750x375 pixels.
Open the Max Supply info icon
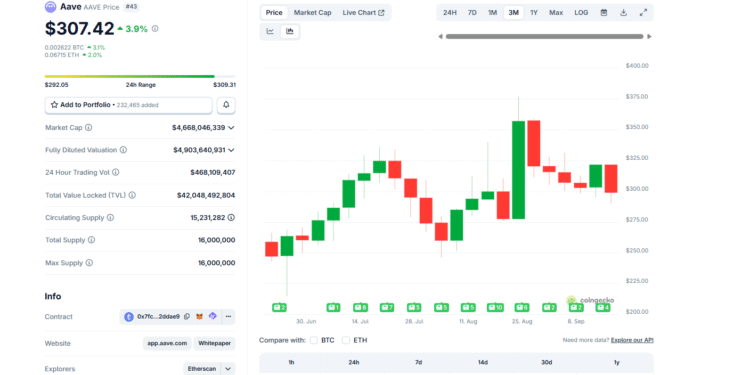tap(89, 263)
